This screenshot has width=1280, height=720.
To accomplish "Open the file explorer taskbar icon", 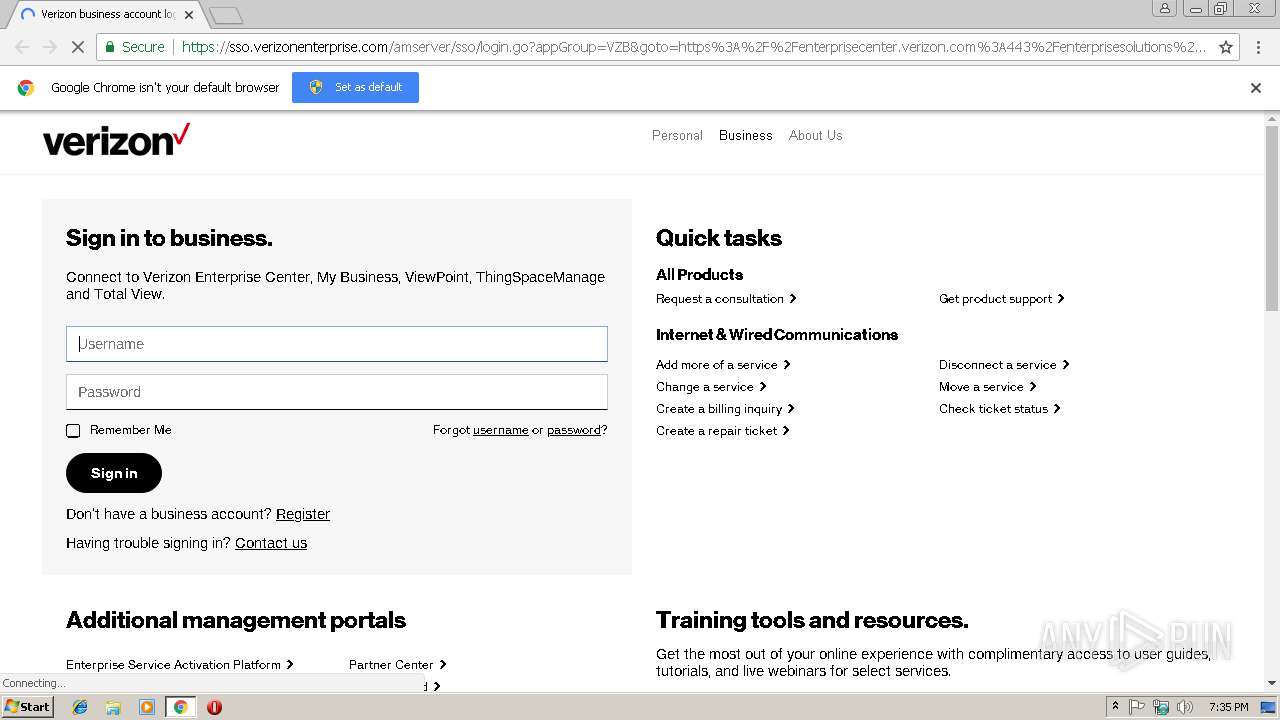I will 113,707.
